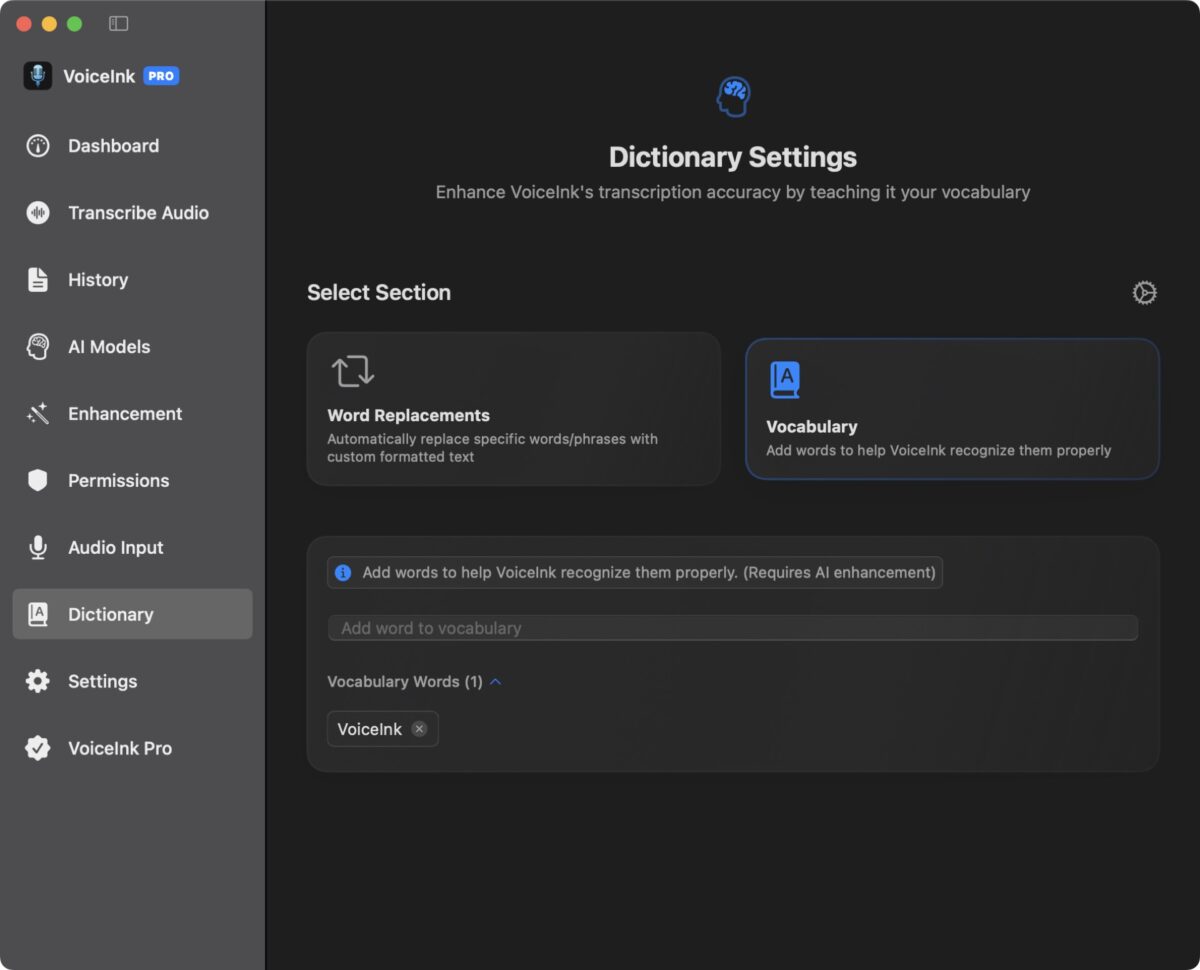Click the Dashboard gauge icon
Screen dimensions: 1200x970
tap(38, 146)
